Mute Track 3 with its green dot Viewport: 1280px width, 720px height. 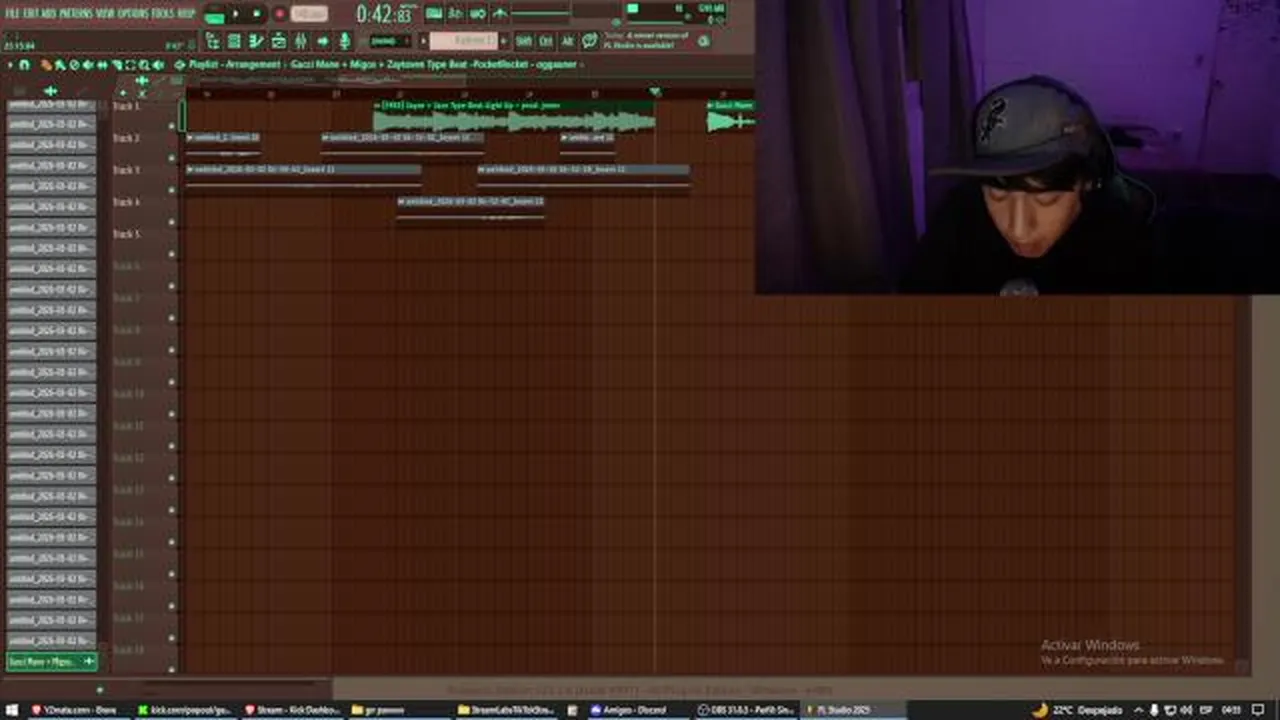pyautogui.click(x=172, y=191)
